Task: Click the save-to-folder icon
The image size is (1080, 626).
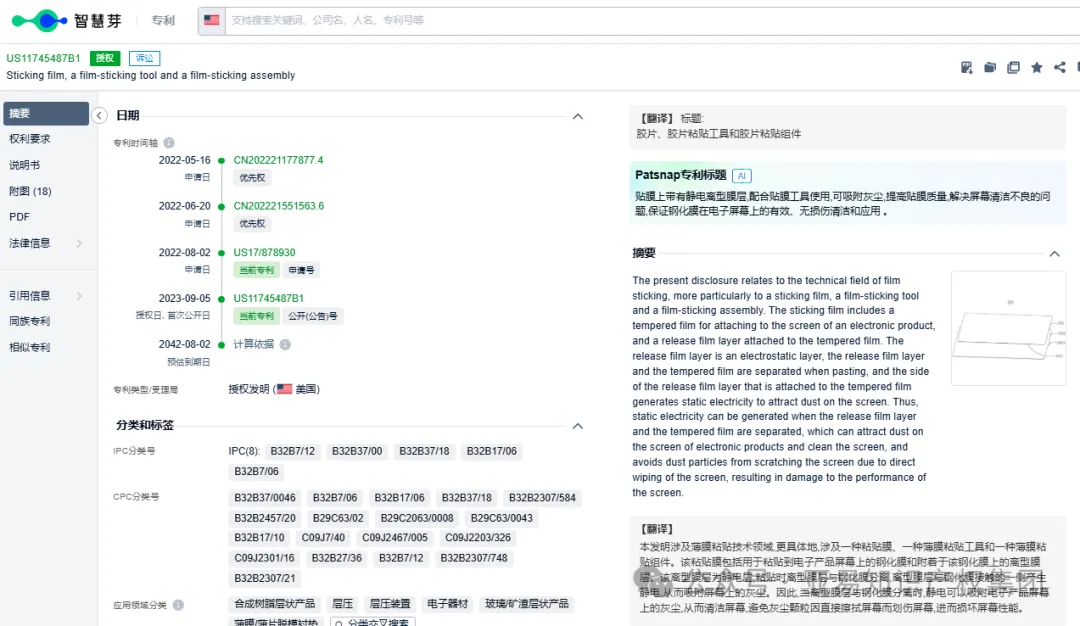Action: tap(990, 67)
